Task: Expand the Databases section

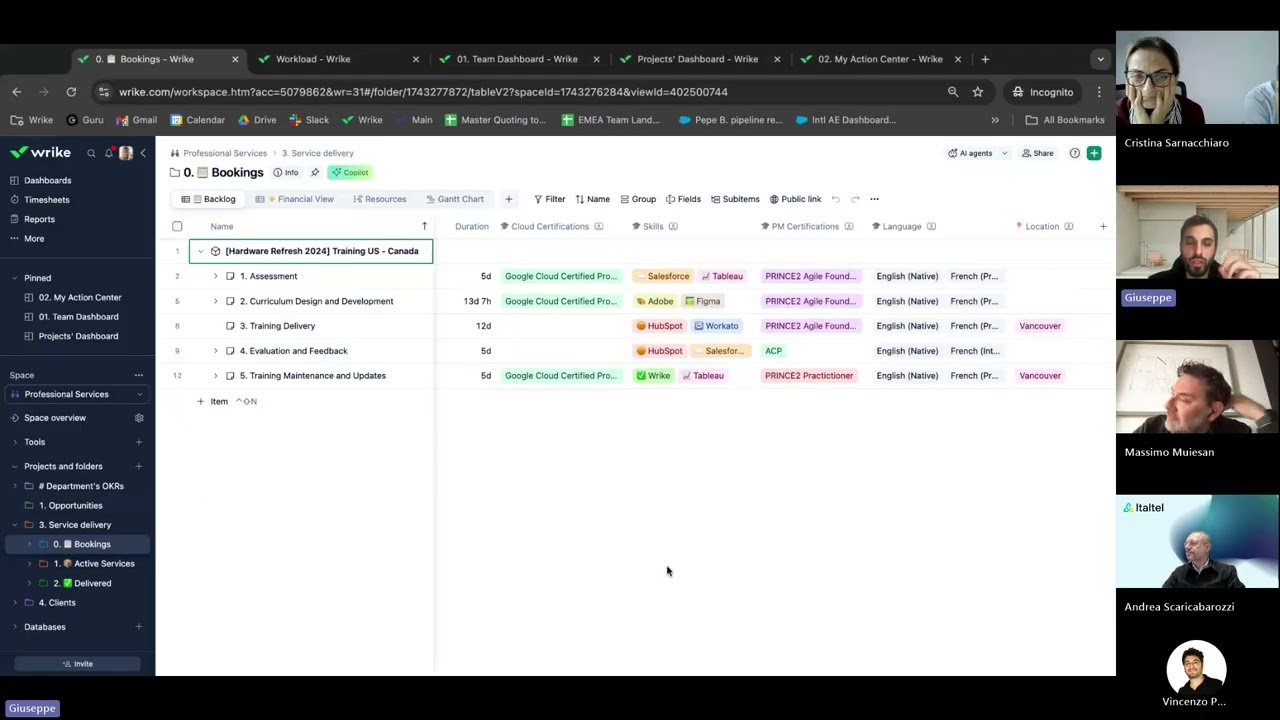Action: click(x=15, y=627)
